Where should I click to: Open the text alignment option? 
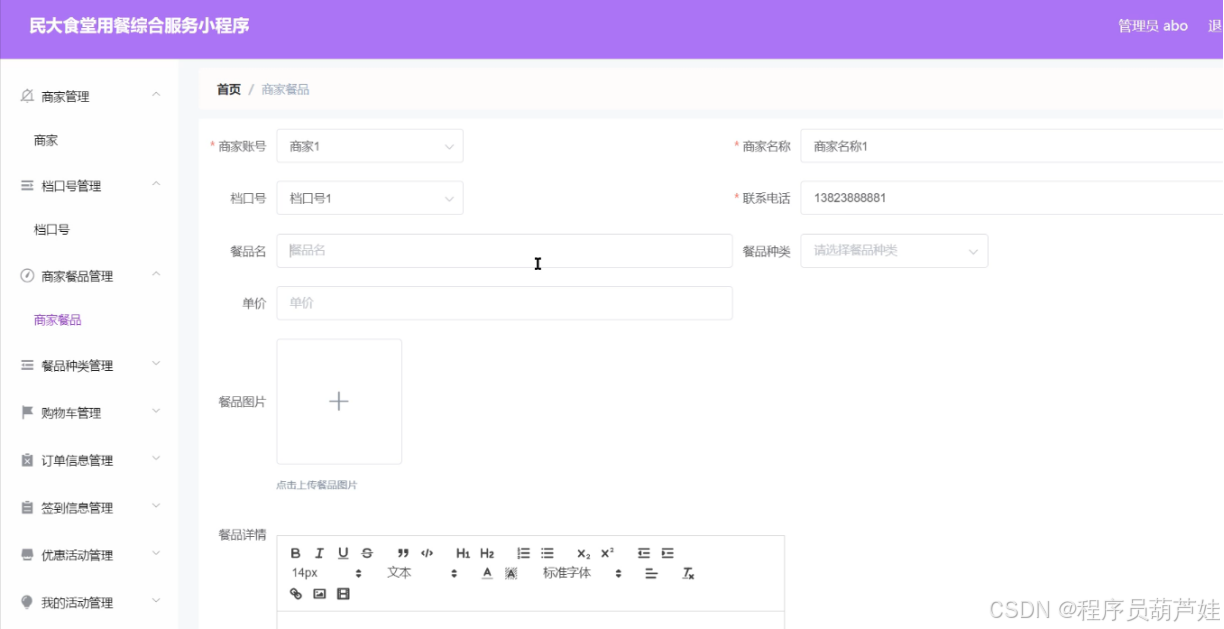pos(651,574)
